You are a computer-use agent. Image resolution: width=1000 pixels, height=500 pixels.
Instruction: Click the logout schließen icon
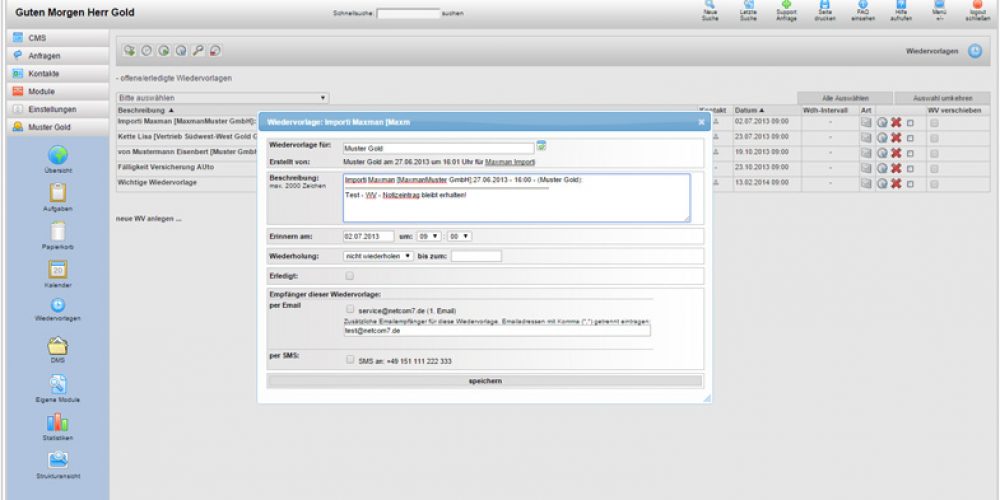coord(978,8)
